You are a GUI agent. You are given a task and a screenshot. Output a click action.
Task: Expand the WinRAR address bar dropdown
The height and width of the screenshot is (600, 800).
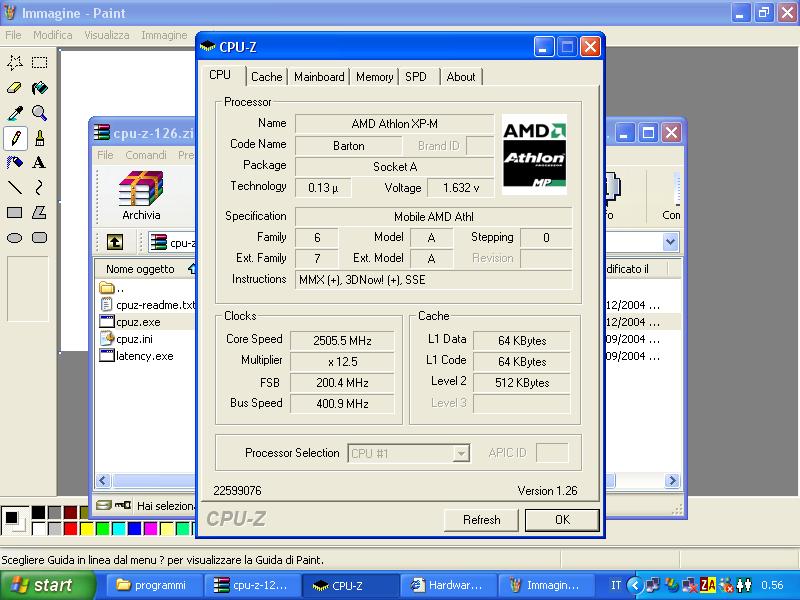[670, 242]
